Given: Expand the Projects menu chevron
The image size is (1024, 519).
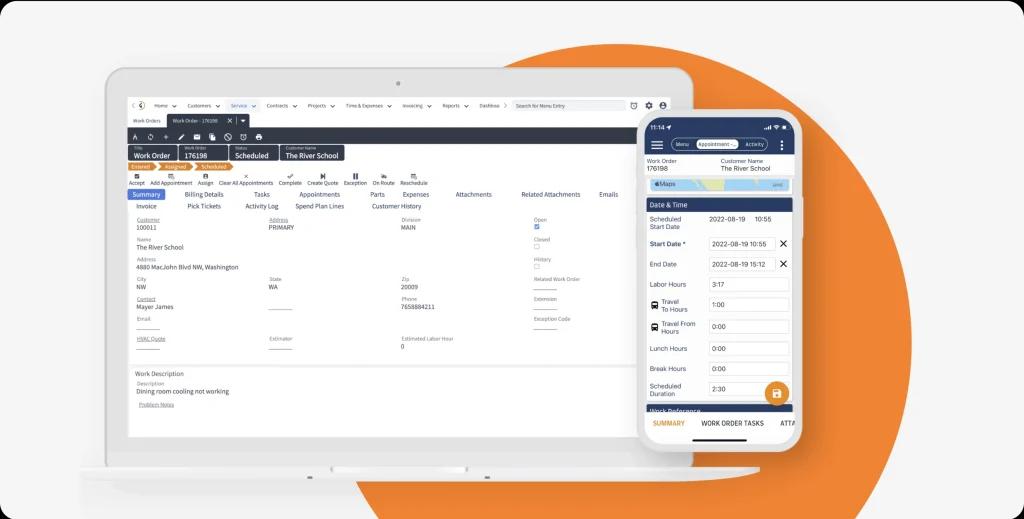Looking at the screenshot, I should (x=332, y=106).
